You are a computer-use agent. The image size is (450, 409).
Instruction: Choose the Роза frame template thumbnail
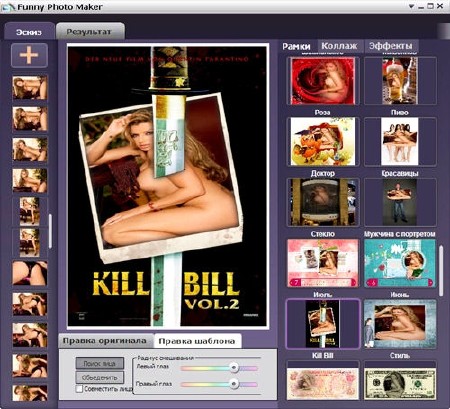coord(323,81)
